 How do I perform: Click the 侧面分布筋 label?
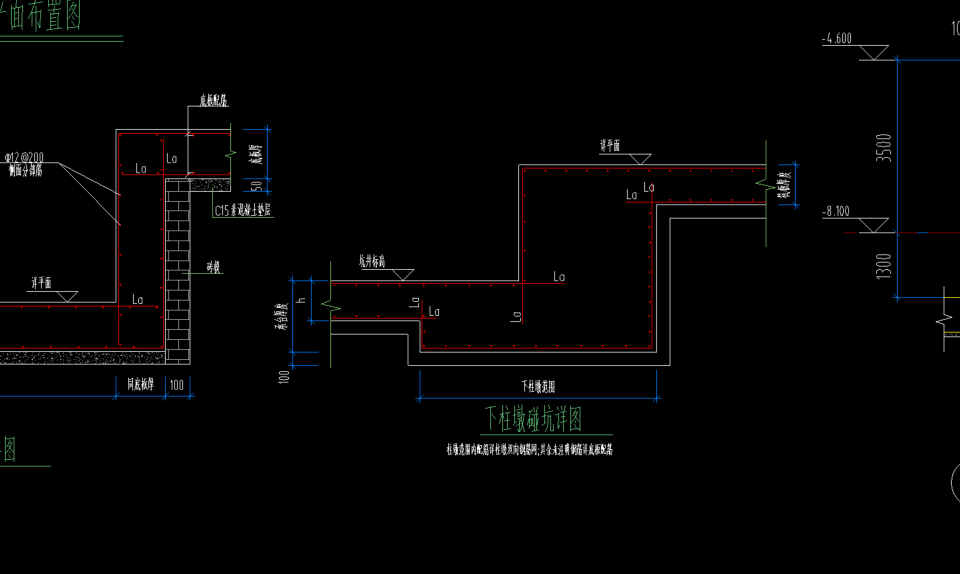(25, 171)
